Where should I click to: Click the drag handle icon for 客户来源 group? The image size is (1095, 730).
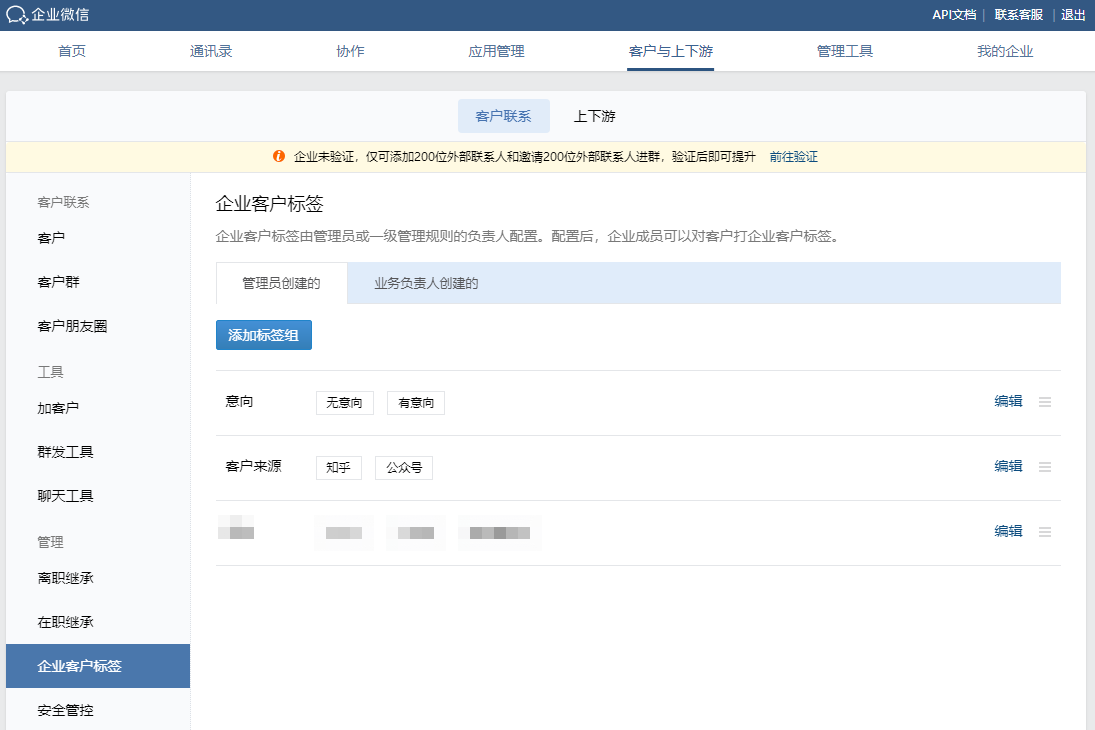(x=1045, y=467)
